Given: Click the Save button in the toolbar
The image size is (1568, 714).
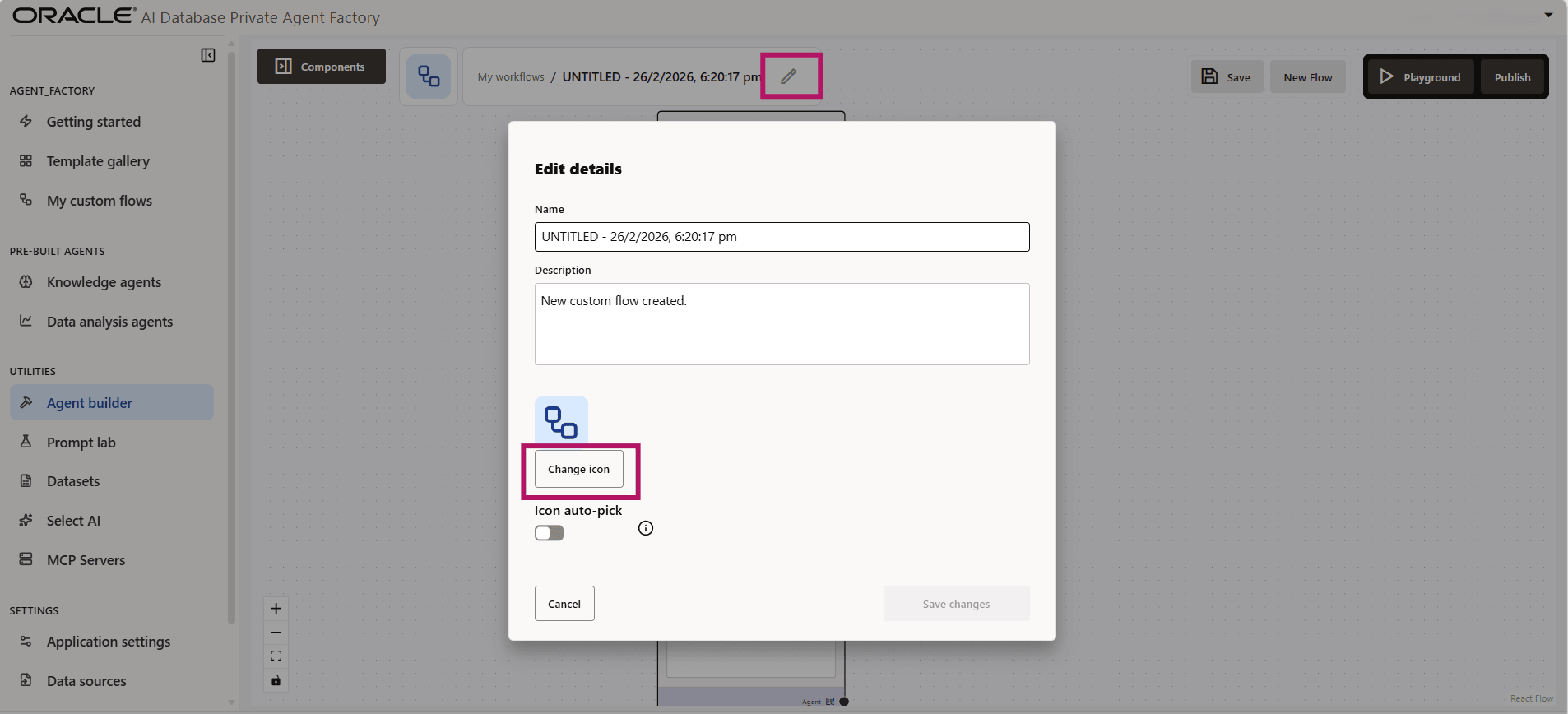Looking at the screenshot, I should (x=1227, y=77).
